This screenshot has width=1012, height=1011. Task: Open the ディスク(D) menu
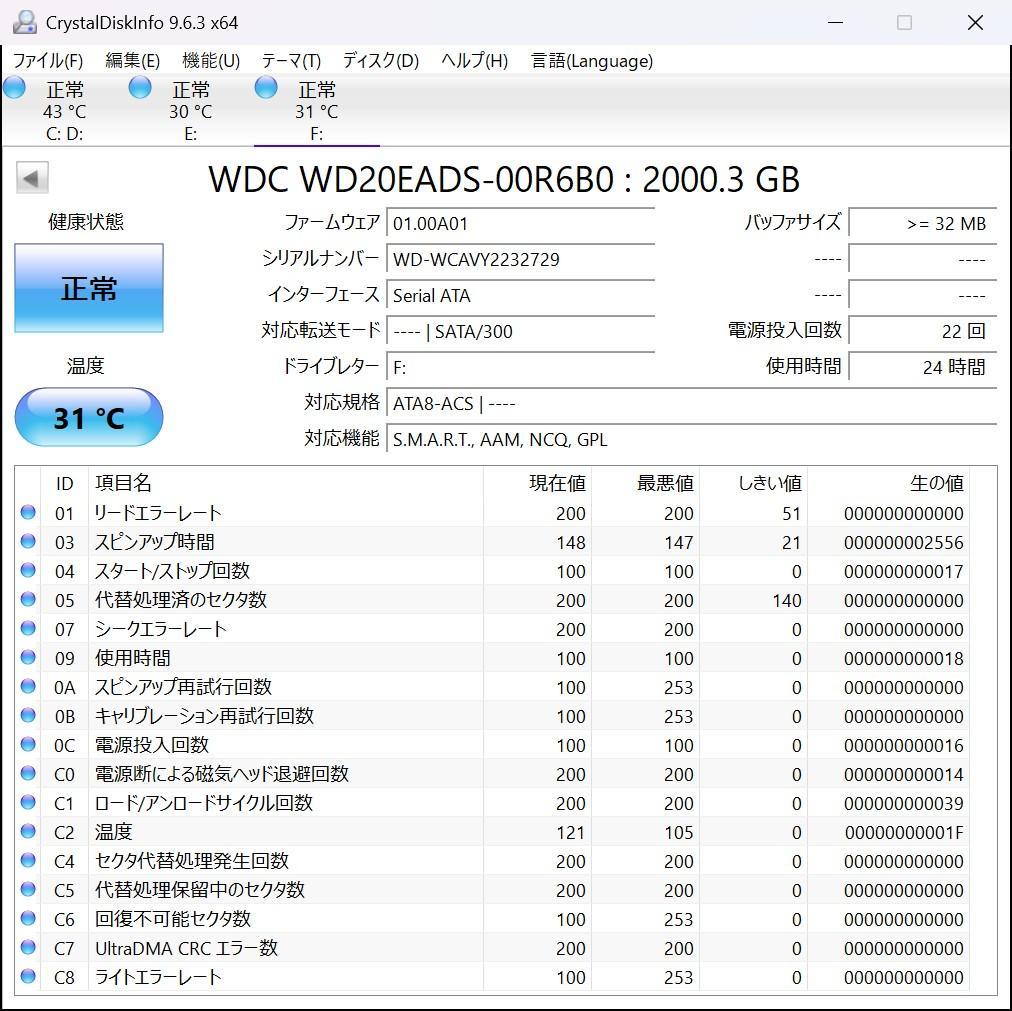coord(379,61)
